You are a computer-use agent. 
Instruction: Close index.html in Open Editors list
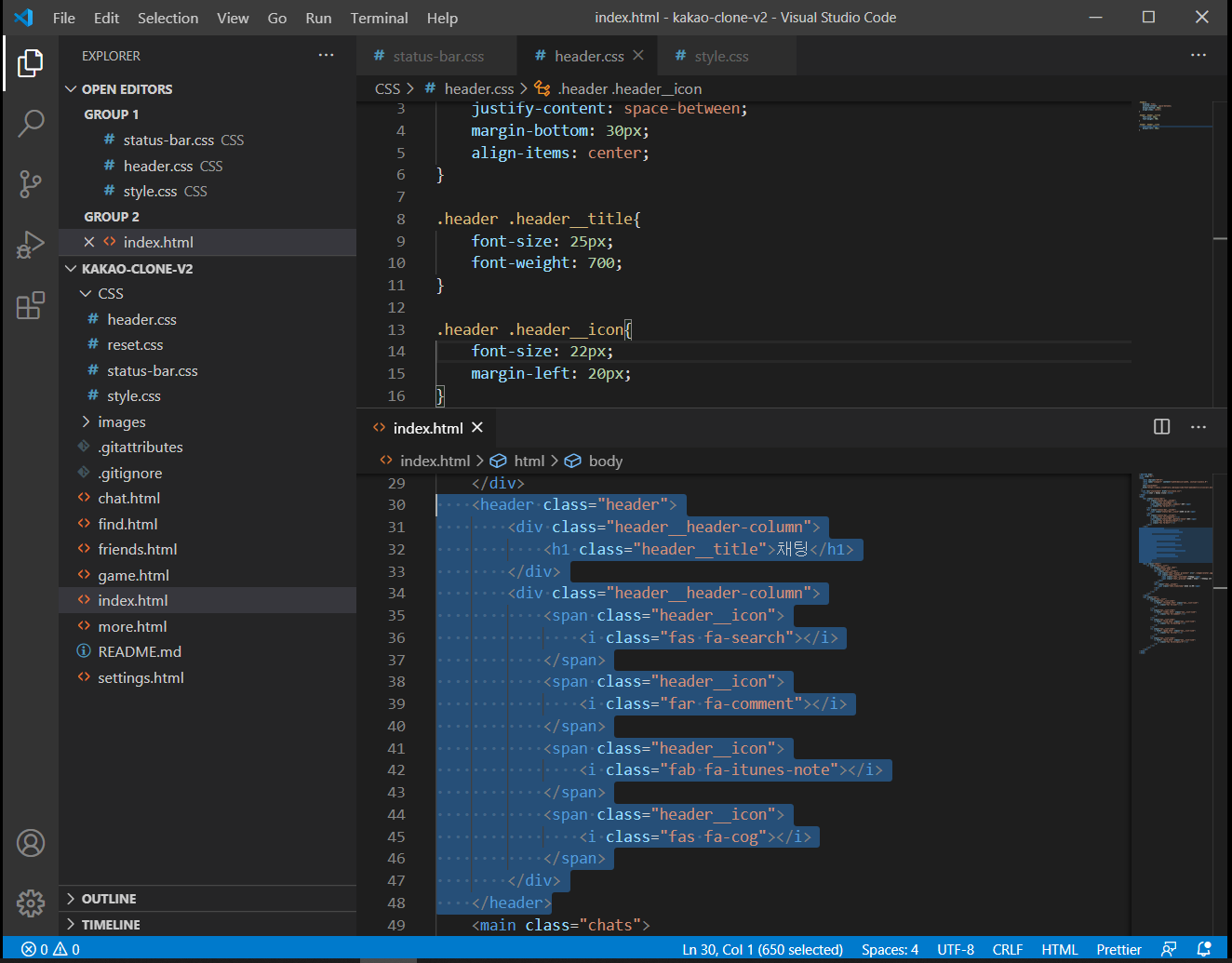click(89, 242)
